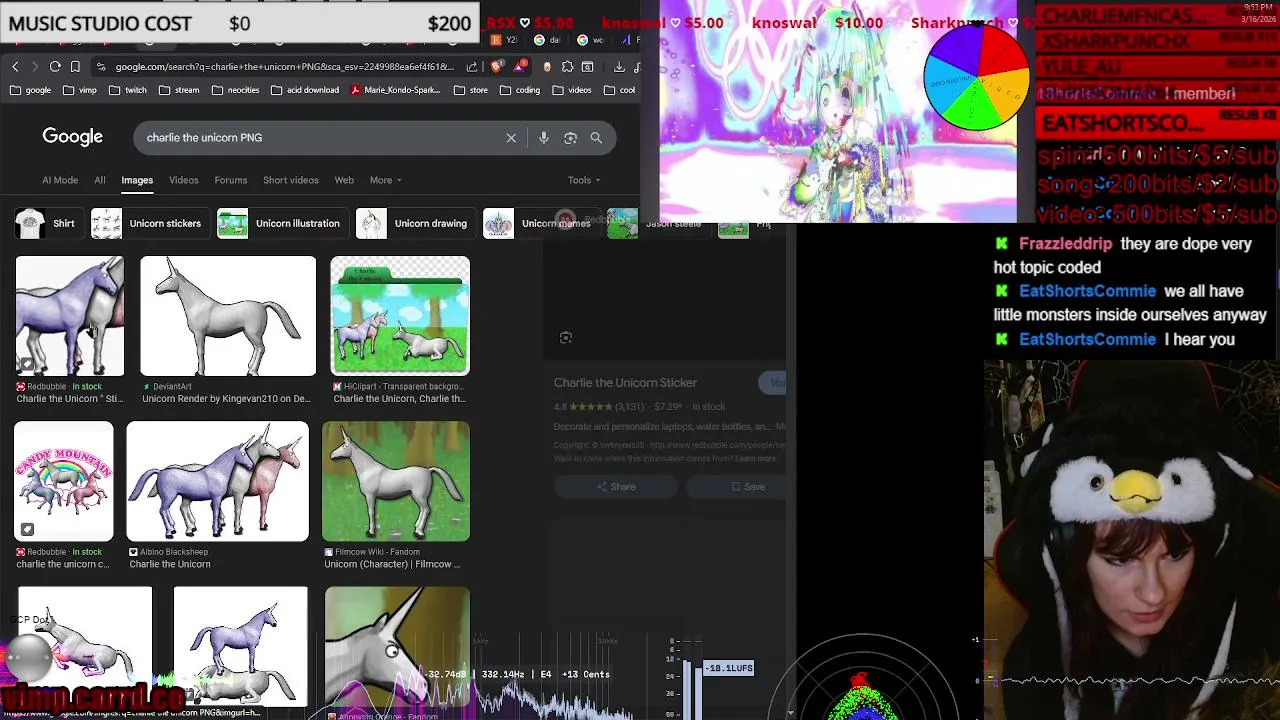Image resolution: width=1280 pixels, height=720 pixels.
Task: Open site settings icon beside the URL
Action: point(100,67)
